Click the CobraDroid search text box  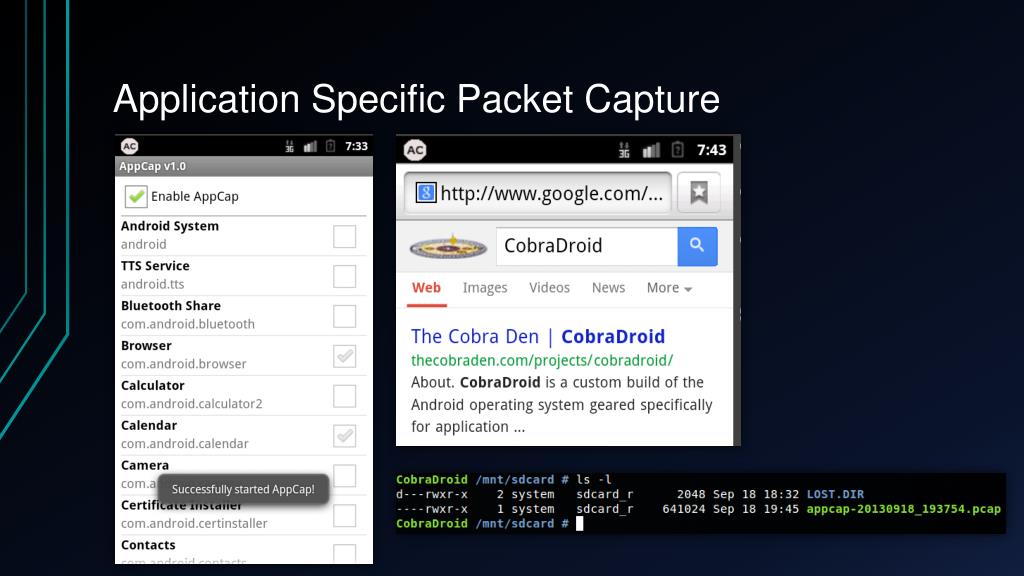[x=587, y=246]
